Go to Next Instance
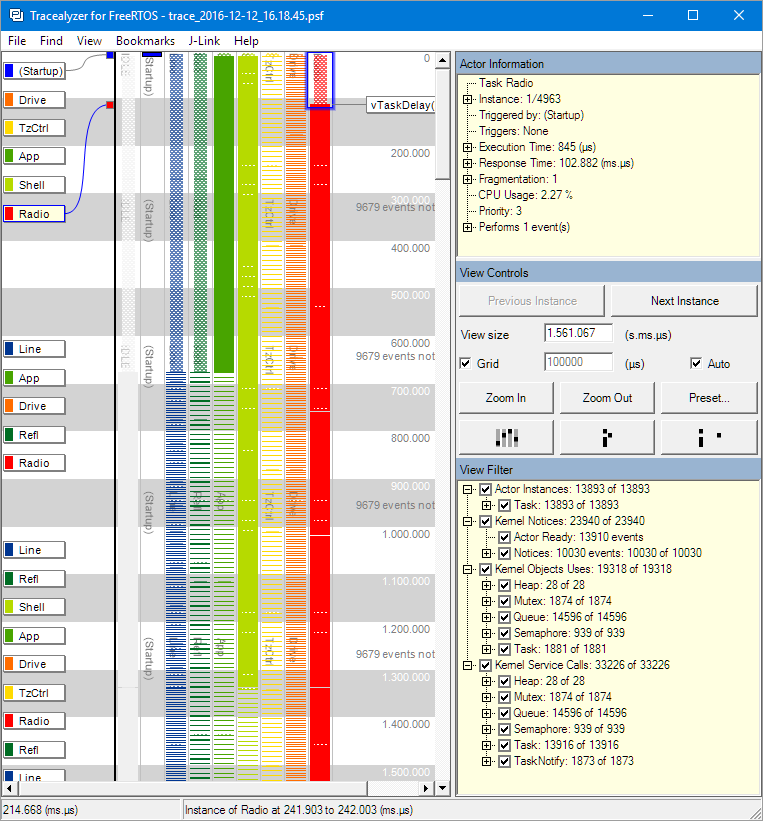Screen dimensions: 763x821 (684, 301)
